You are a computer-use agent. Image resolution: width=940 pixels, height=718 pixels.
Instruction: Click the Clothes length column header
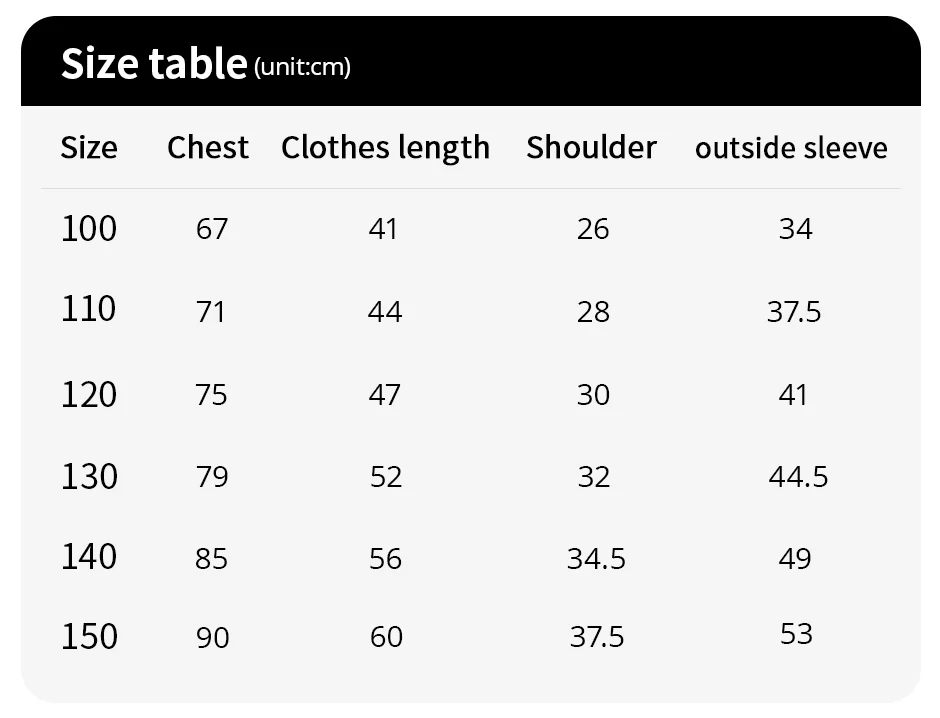coord(385,148)
